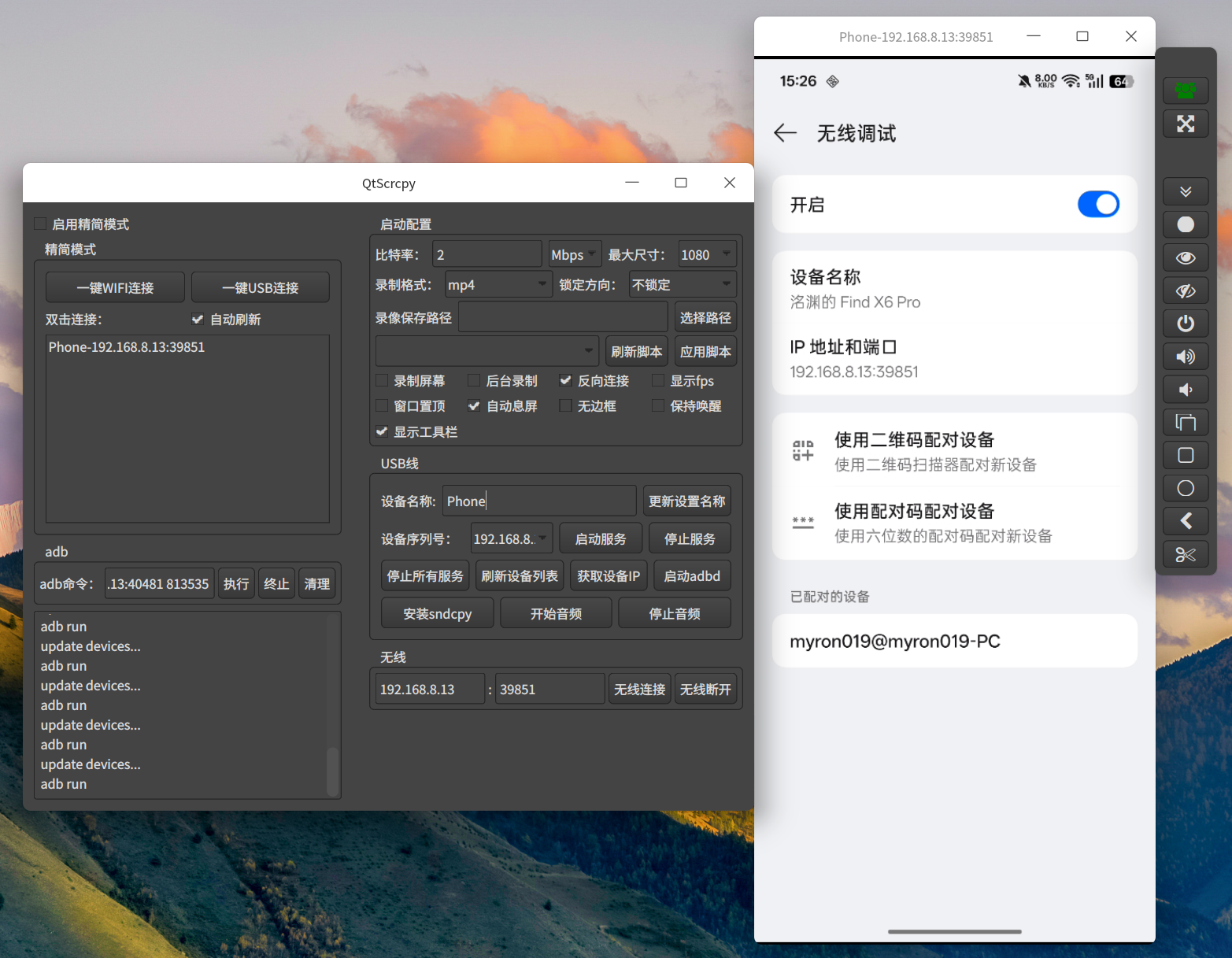
Task: Tap the diamond icon next to the 15:26 clock
Action: click(x=833, y=81)
